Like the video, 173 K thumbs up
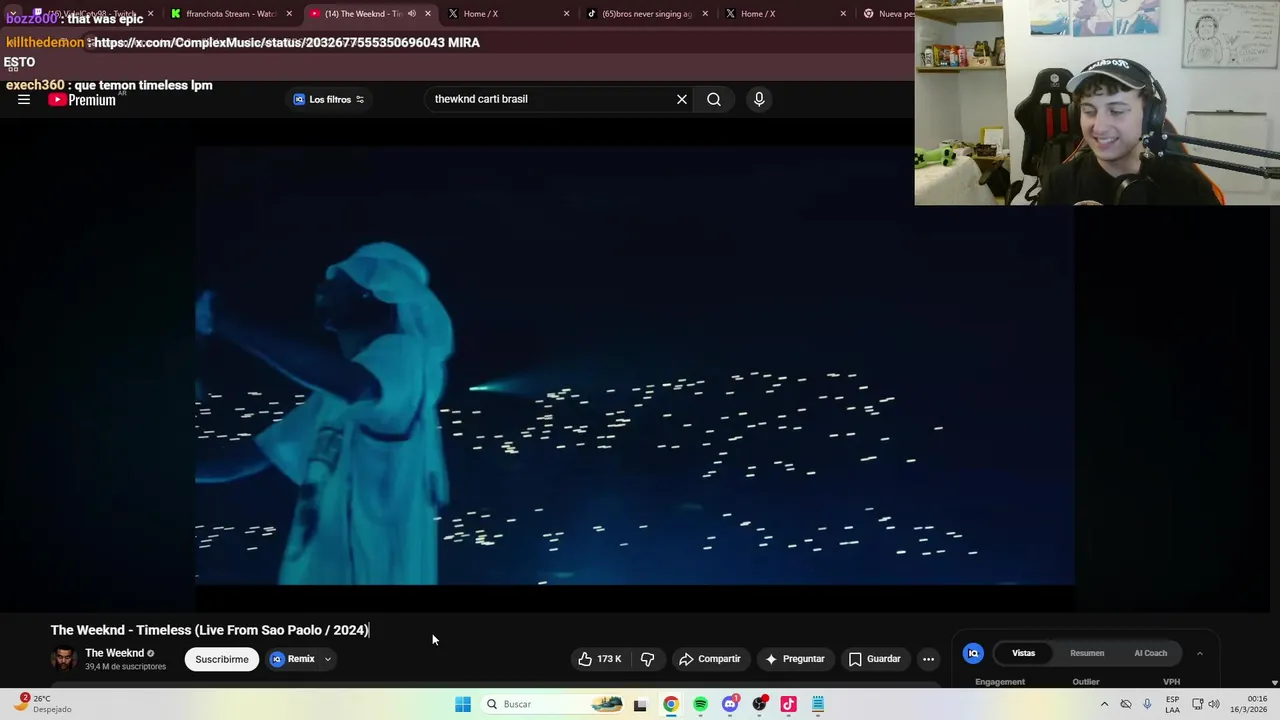 point(599,659)
